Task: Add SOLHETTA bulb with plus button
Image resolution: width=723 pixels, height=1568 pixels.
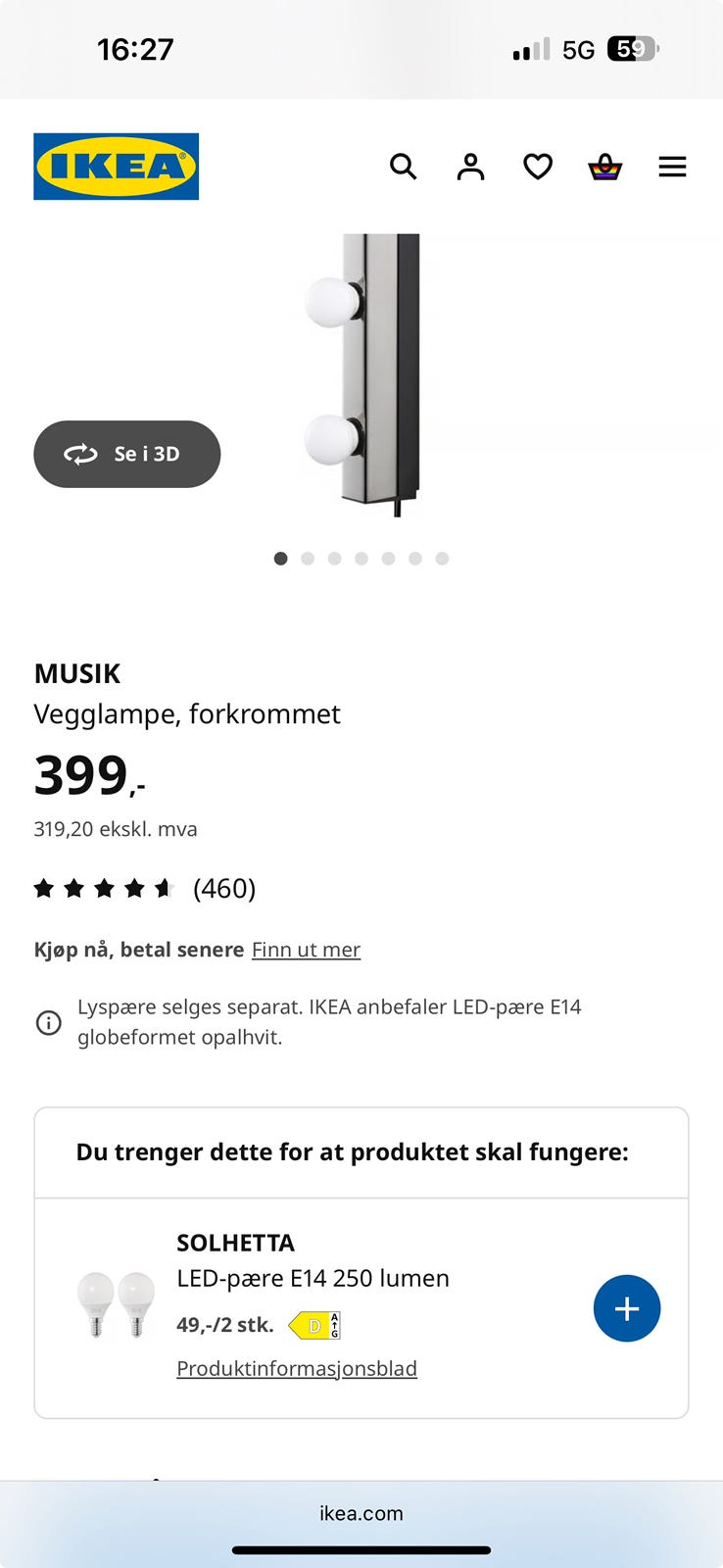Action: coord(627,1308)
